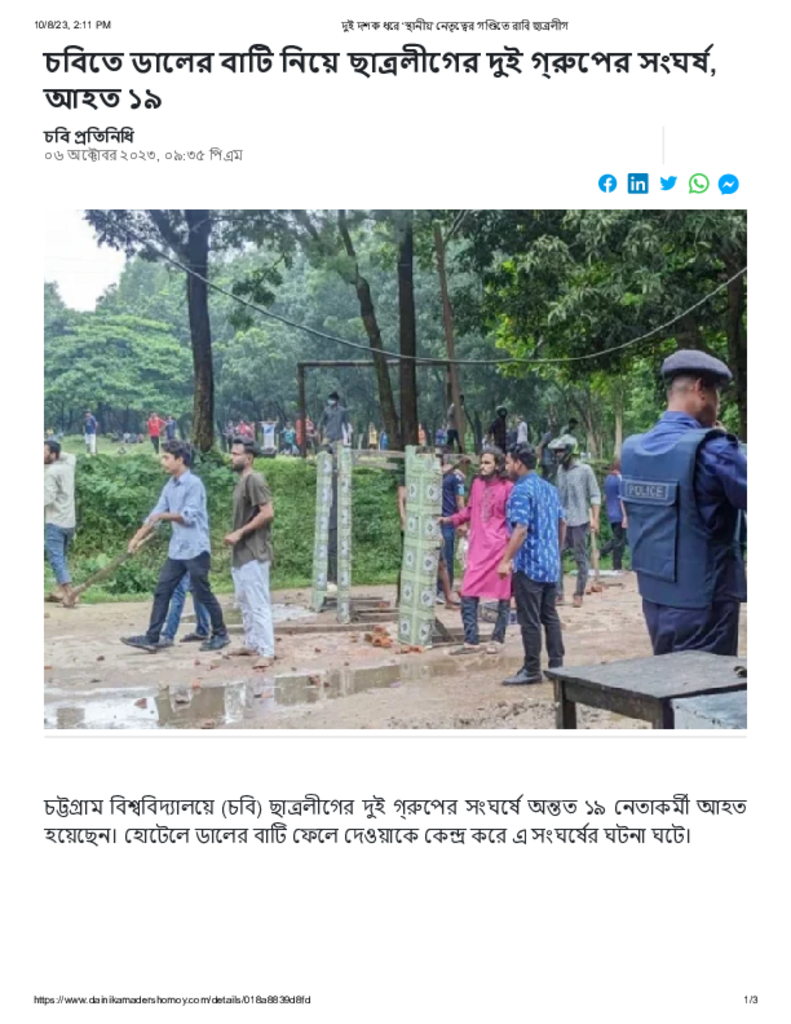The width and height of the screenshot is (791, 1024).
Task: Click the man in pink kurta
Action: click(484, 549)
